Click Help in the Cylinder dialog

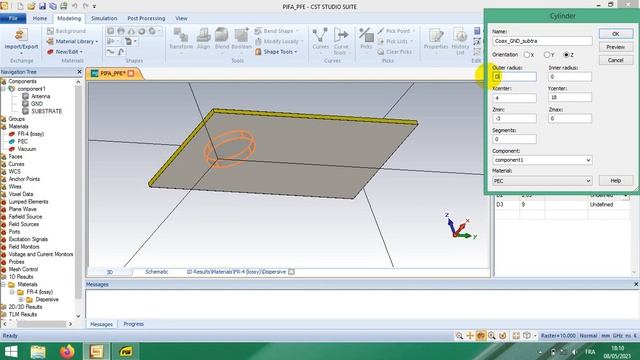(616, 180)
